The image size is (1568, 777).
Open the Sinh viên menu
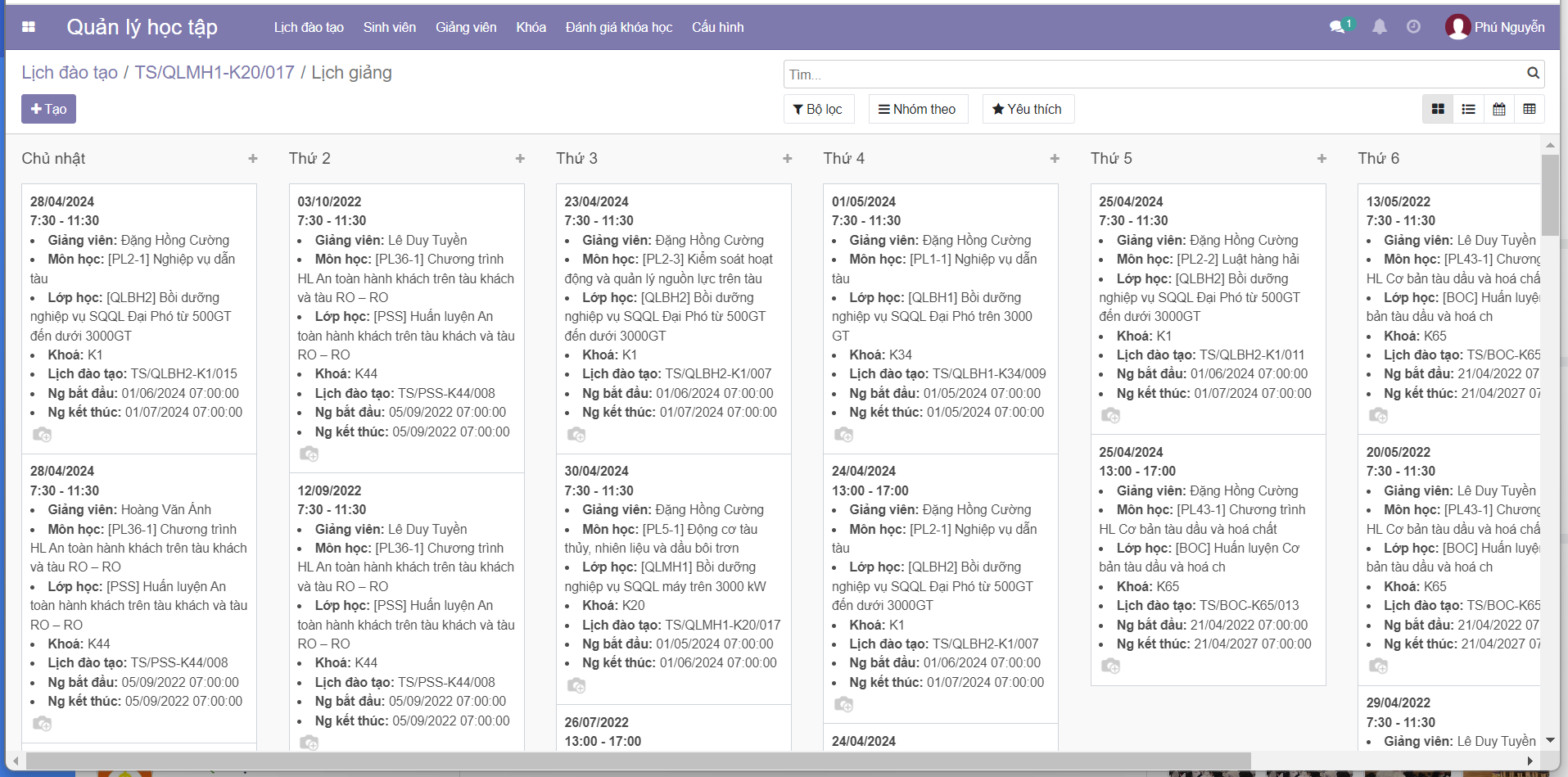(x=389, y=27)
